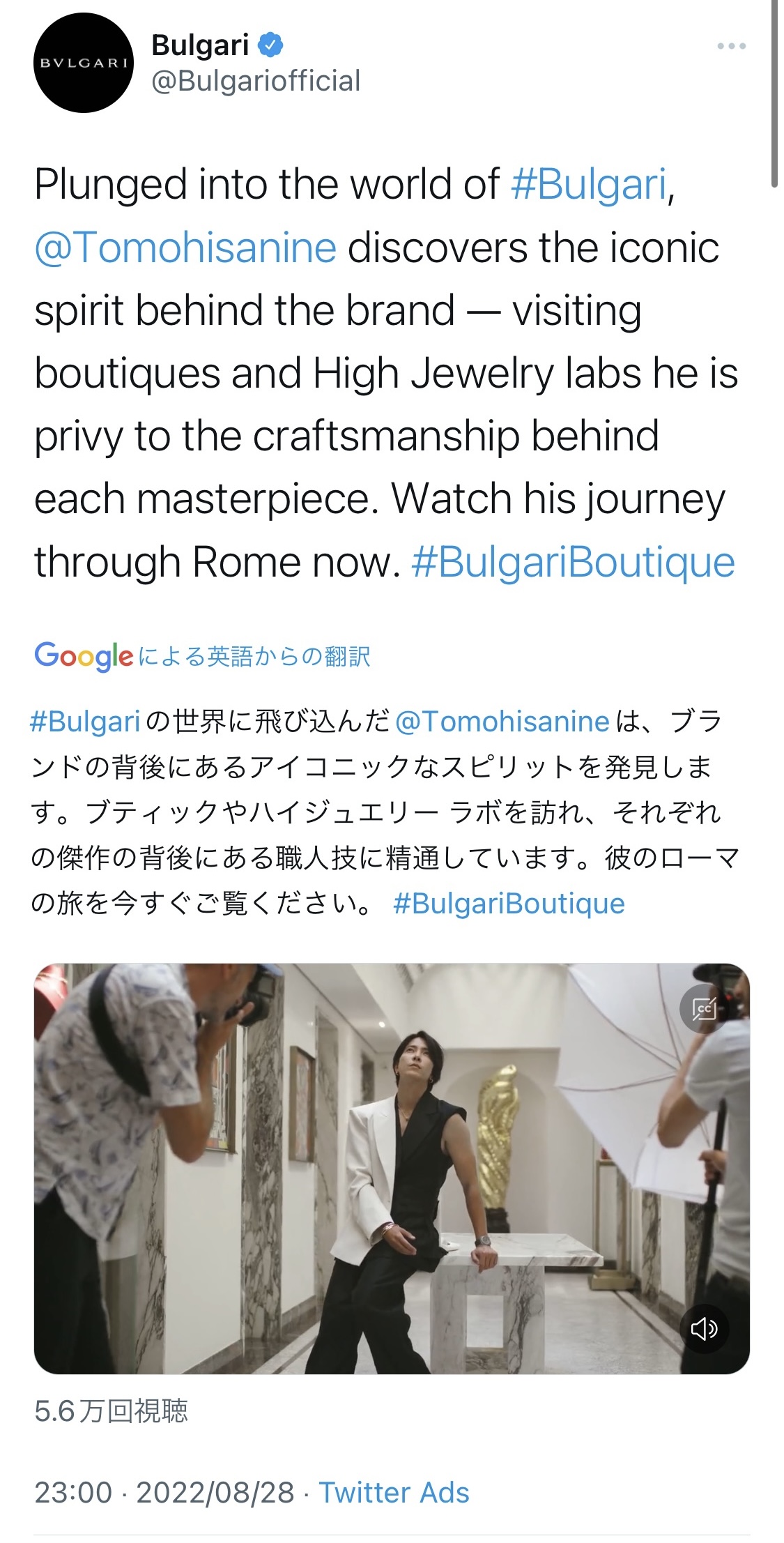Play the Bulgari video thumbnail
The height and width of the screenshot is (1543, 784).
pos(392,1169)
